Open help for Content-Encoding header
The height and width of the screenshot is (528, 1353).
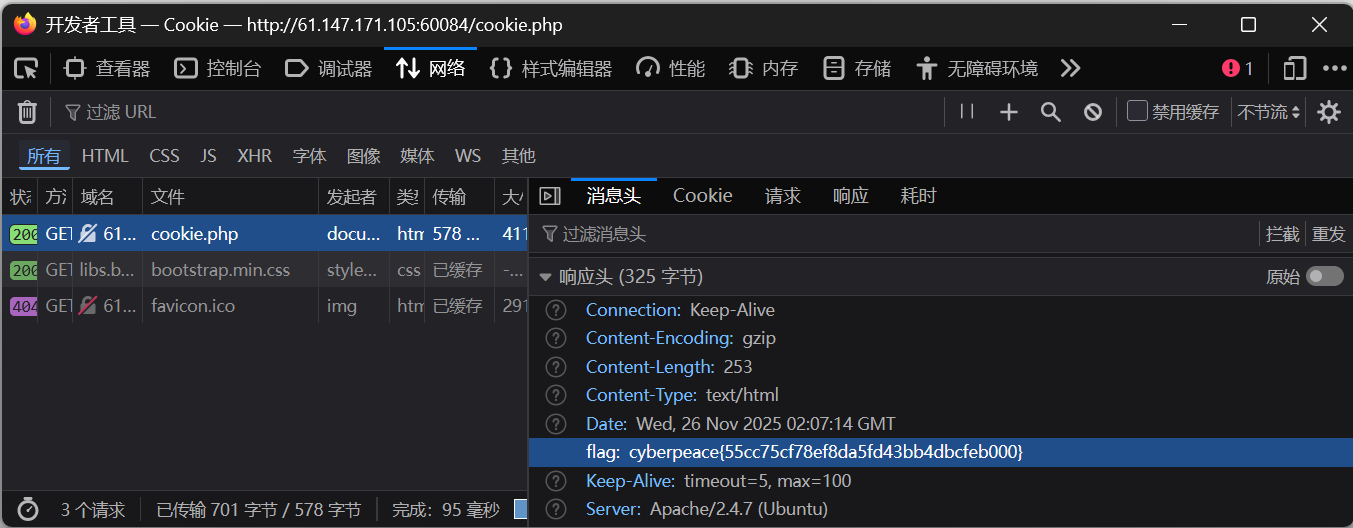[x=555, y=338]
